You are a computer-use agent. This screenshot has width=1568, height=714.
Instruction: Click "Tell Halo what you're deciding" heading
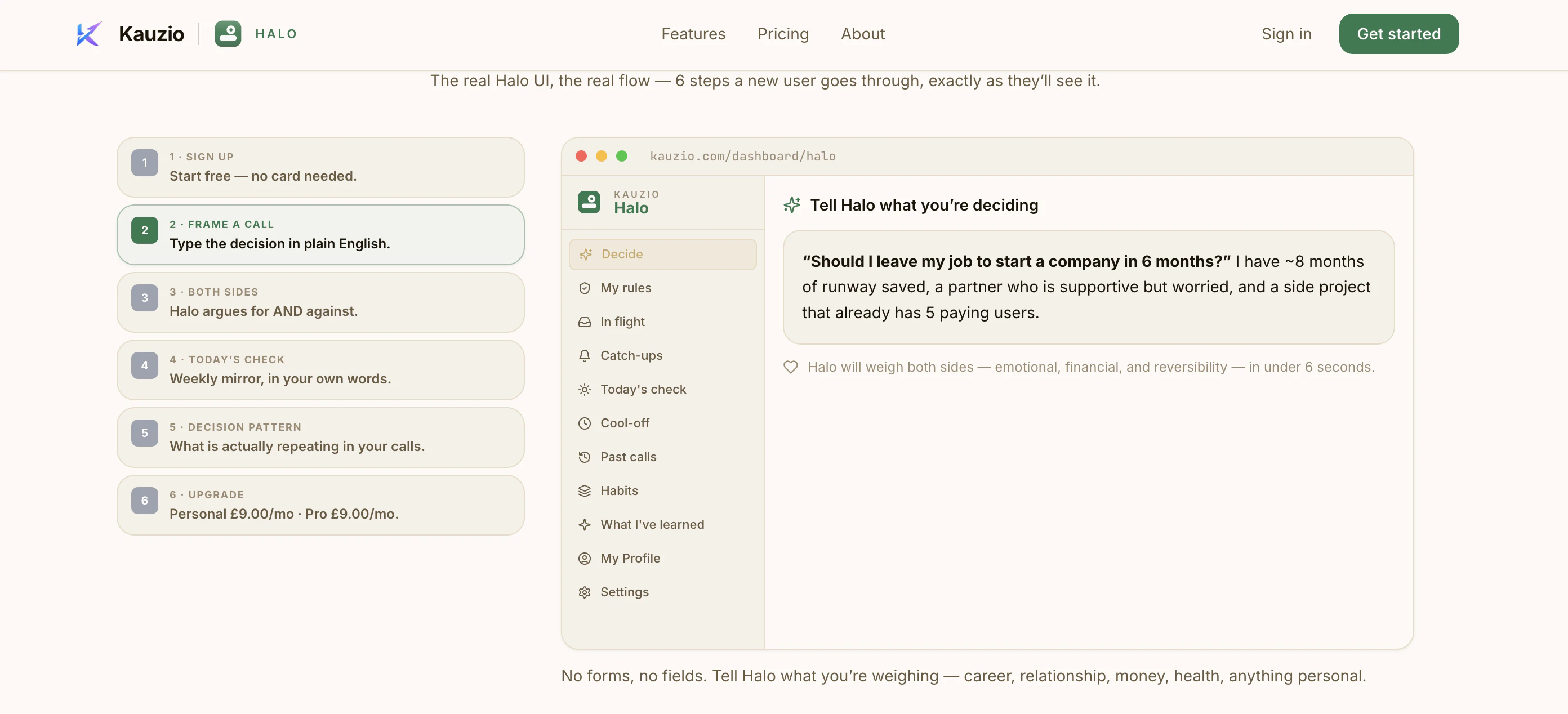(x=924, y=205)
